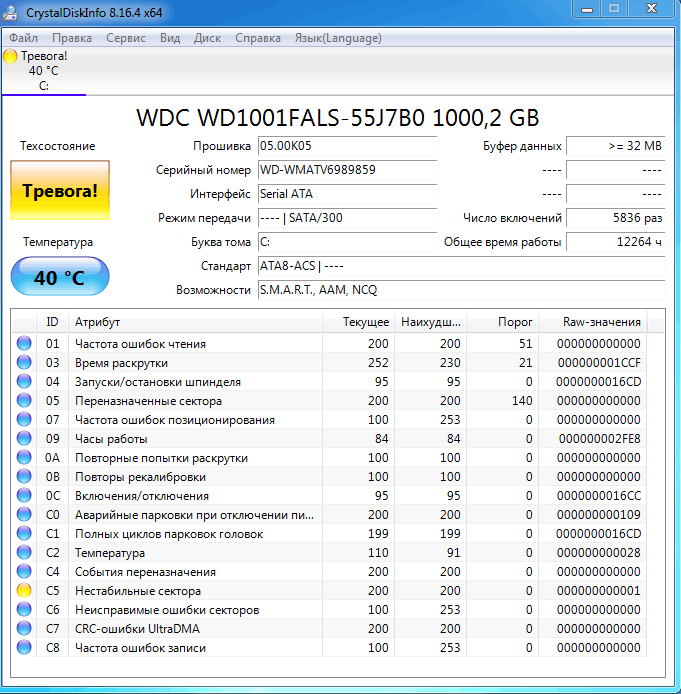Click the Число включений field showing 5836 раз
Image resolution: width=681 pixels, height=694 pixels.
pos(616,218)
